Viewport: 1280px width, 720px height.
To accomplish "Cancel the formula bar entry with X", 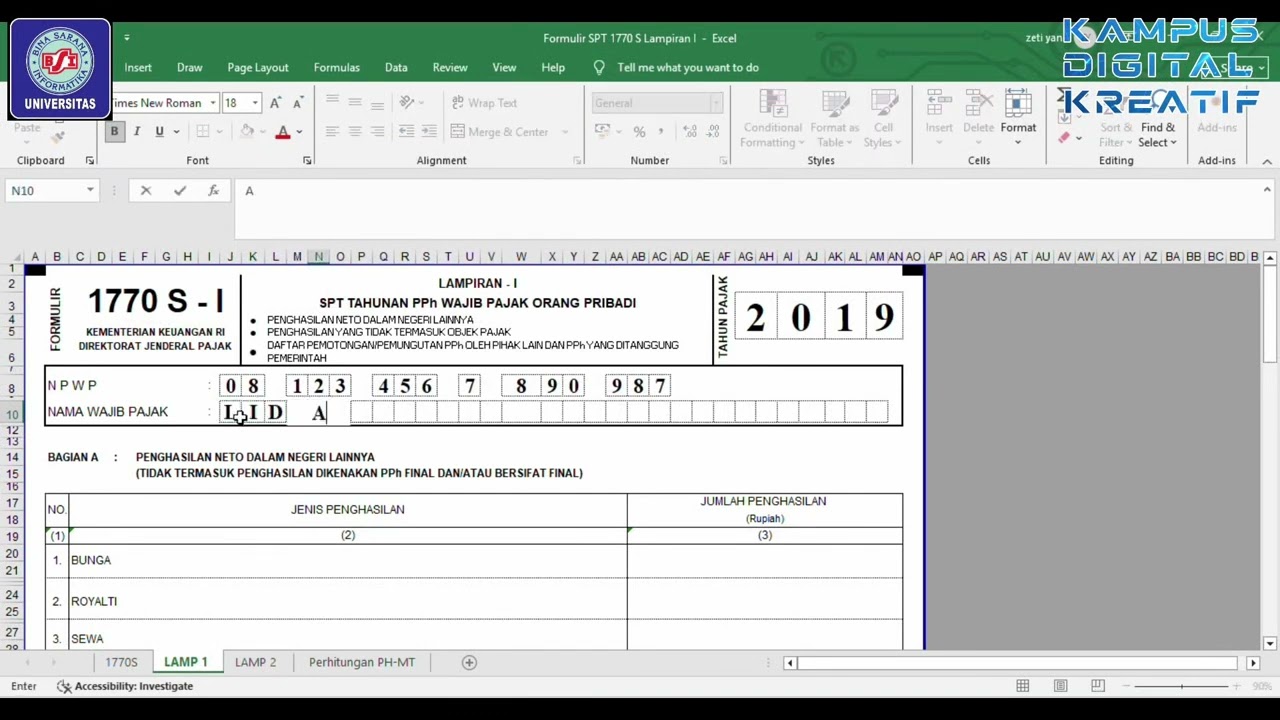I will coord(146,190).
